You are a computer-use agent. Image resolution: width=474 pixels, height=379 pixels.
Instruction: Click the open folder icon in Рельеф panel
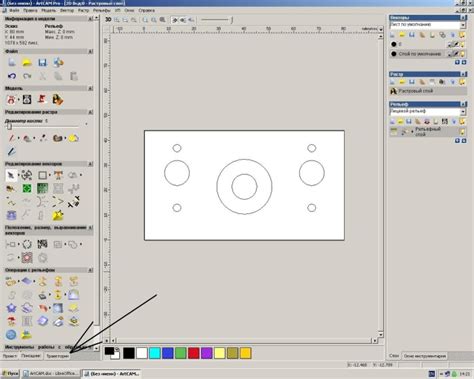tap(400, 121)
